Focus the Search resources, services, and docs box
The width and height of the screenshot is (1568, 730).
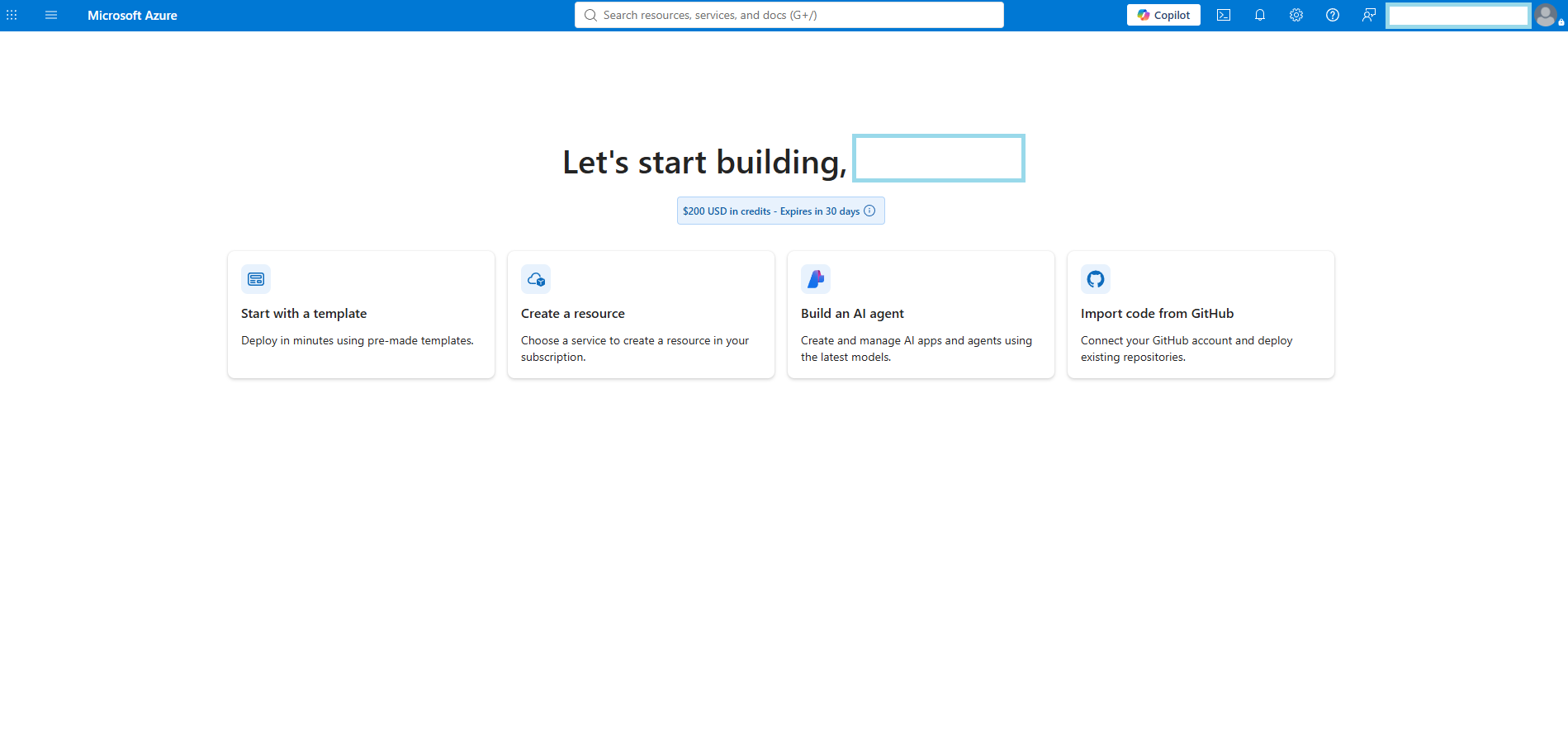789,15
